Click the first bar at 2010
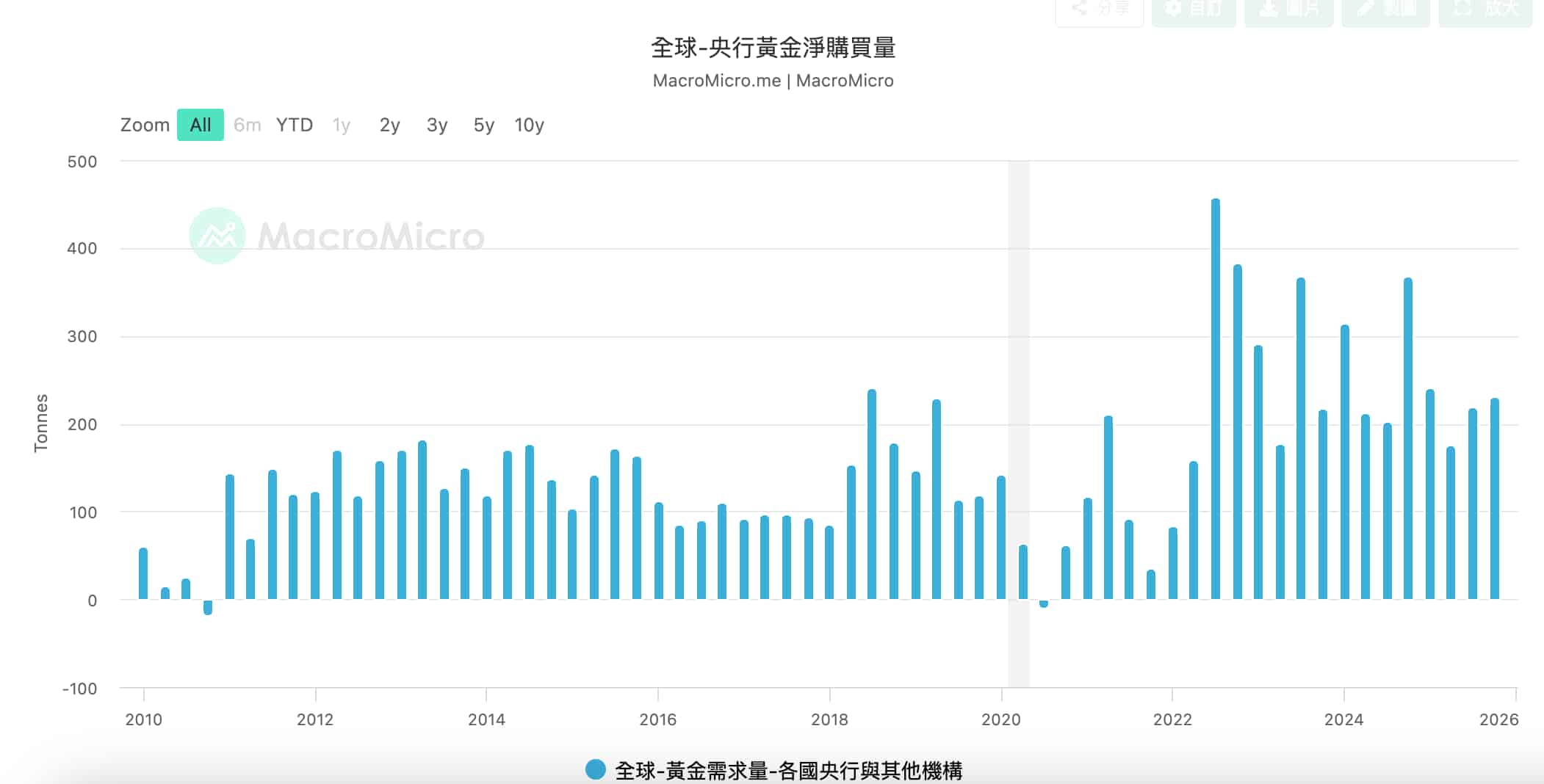 coord(143,574)
